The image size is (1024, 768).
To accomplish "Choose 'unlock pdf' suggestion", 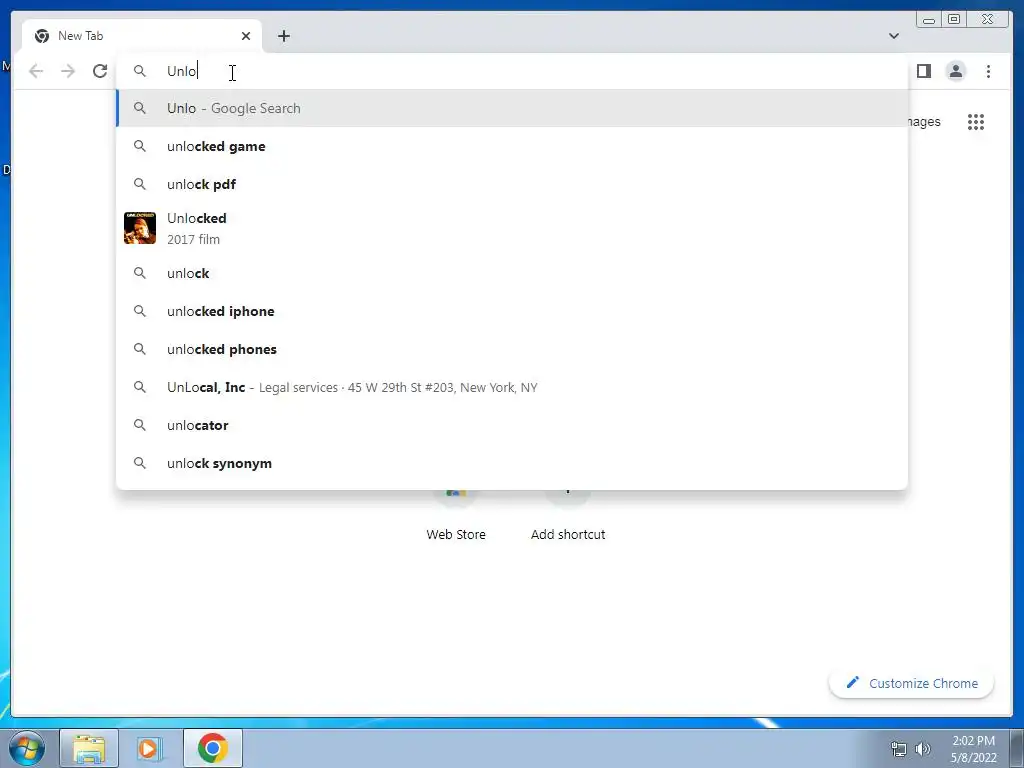I will tap(512, 184).
